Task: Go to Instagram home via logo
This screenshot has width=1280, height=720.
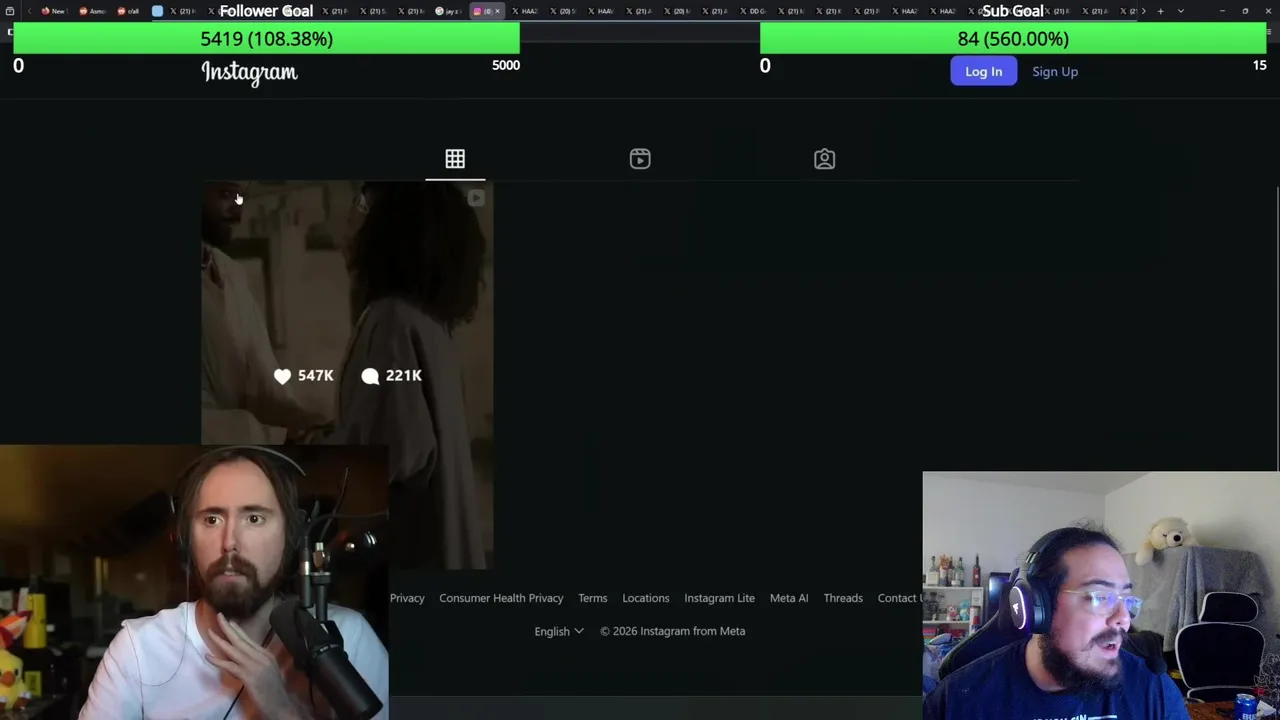Action: (249, 72)
